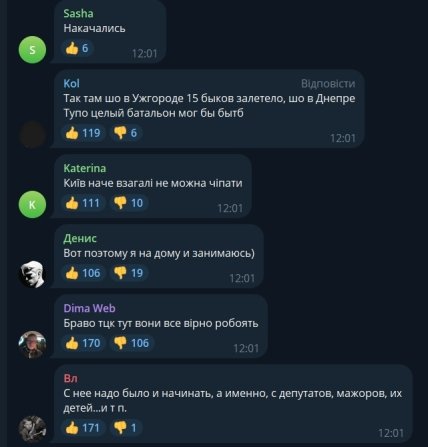428x447 pixels.
Task: Like Dima Web's message with 170 reactions
Action: coord(83,343)
